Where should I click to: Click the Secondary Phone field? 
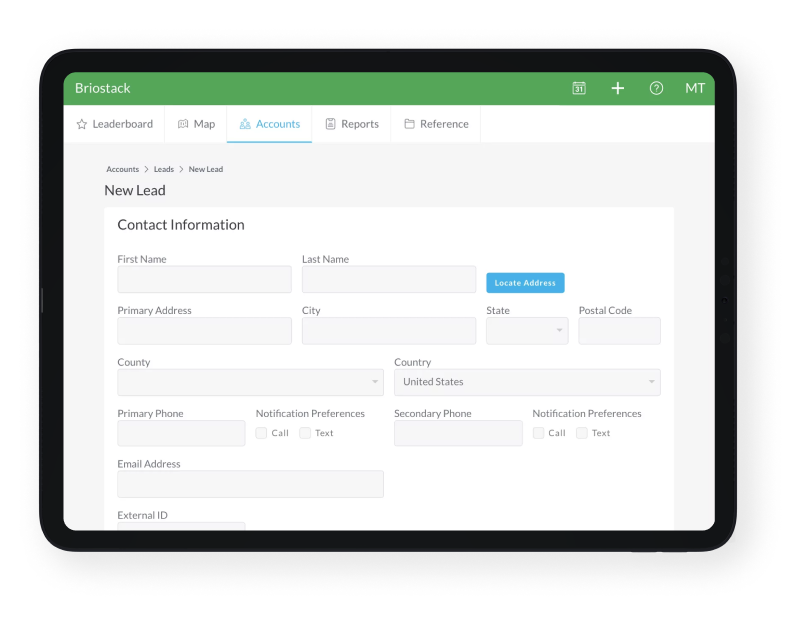pyautogui.click(x=458, y=433)
